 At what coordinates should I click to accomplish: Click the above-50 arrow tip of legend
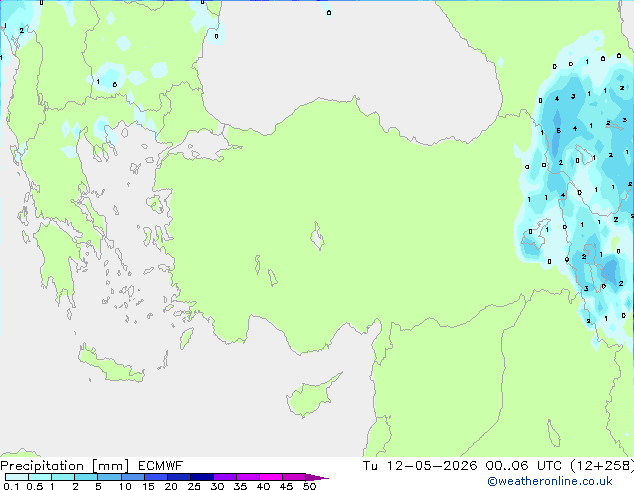click(317, 477)
